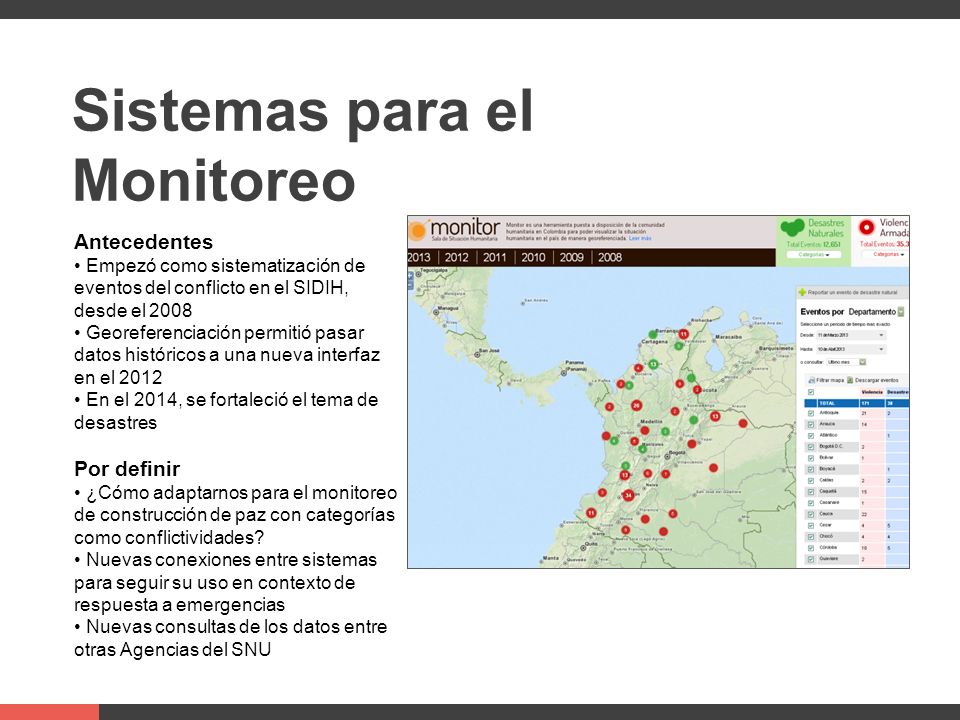The image size is (960, 720).
Task: Select the 2013 year tab
Action: [419, 258]
